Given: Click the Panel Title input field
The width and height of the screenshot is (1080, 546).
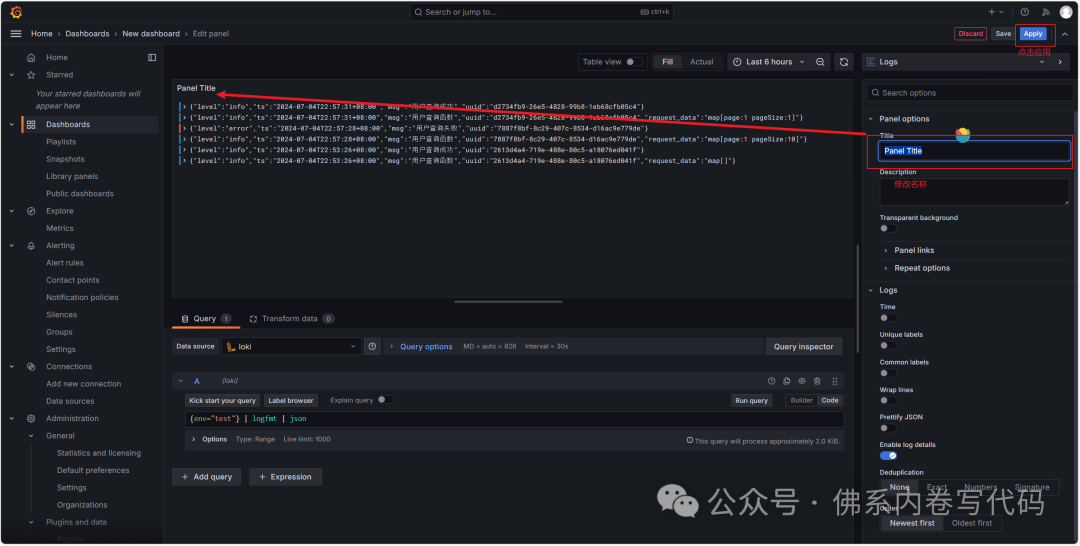Looking at the screenshot, I should 974,151.
